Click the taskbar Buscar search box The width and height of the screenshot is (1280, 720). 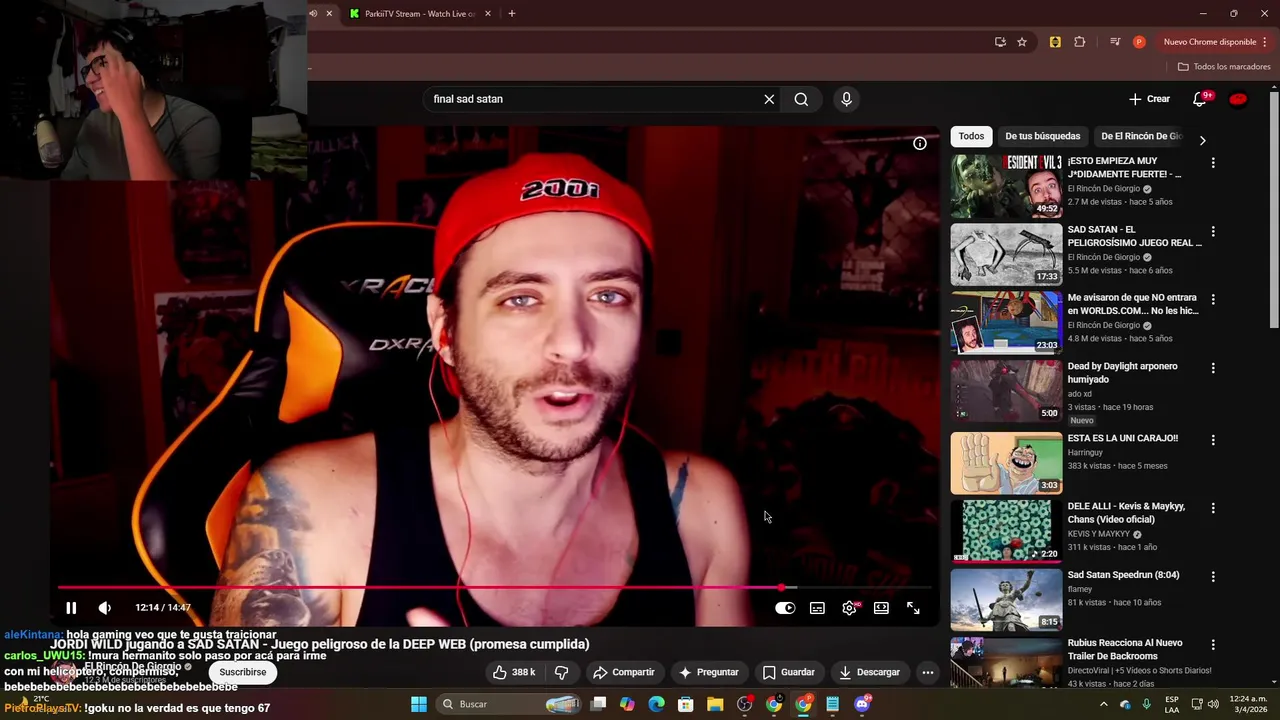(510, 704)
